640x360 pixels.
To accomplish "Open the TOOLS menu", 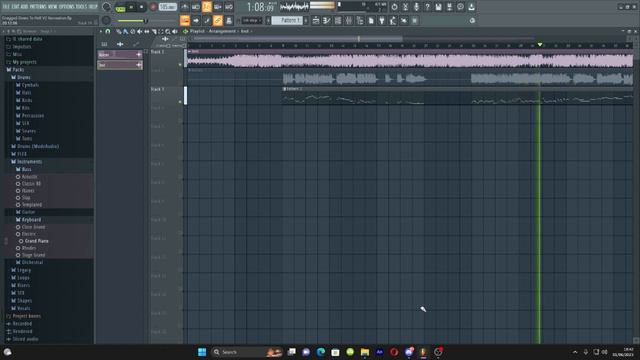I will [x=82, y=7].
